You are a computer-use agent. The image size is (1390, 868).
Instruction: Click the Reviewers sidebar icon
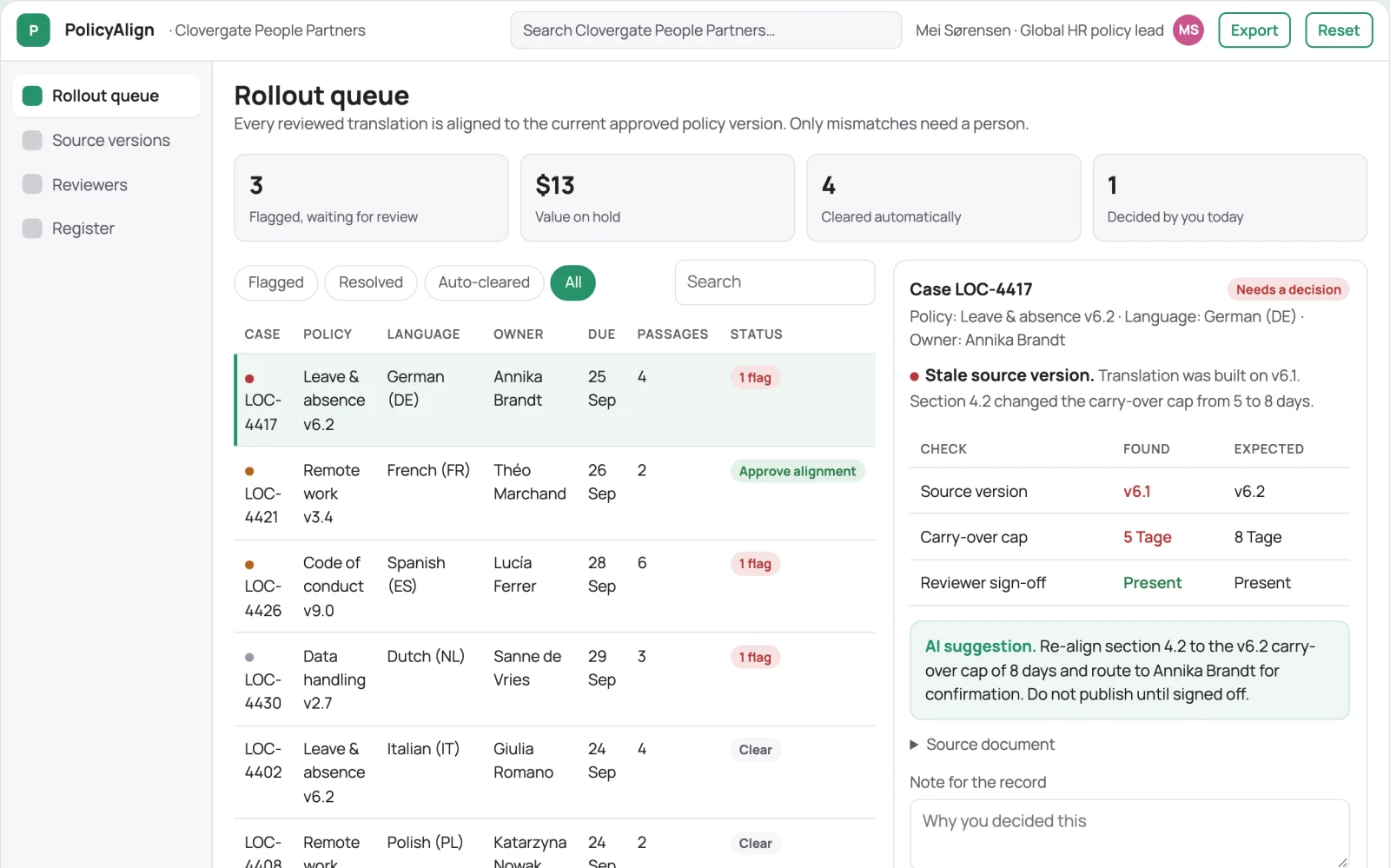pyautogui.click(x=32, y=184)
